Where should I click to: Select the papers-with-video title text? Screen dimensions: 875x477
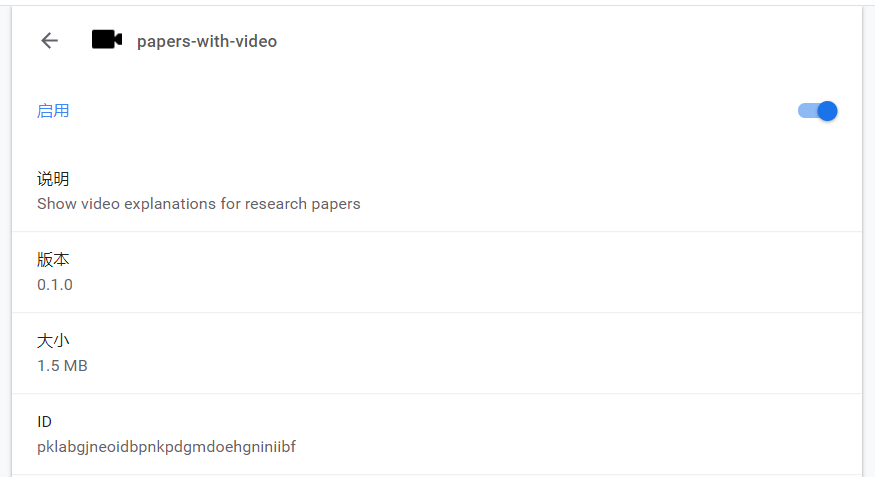(207, 41)
